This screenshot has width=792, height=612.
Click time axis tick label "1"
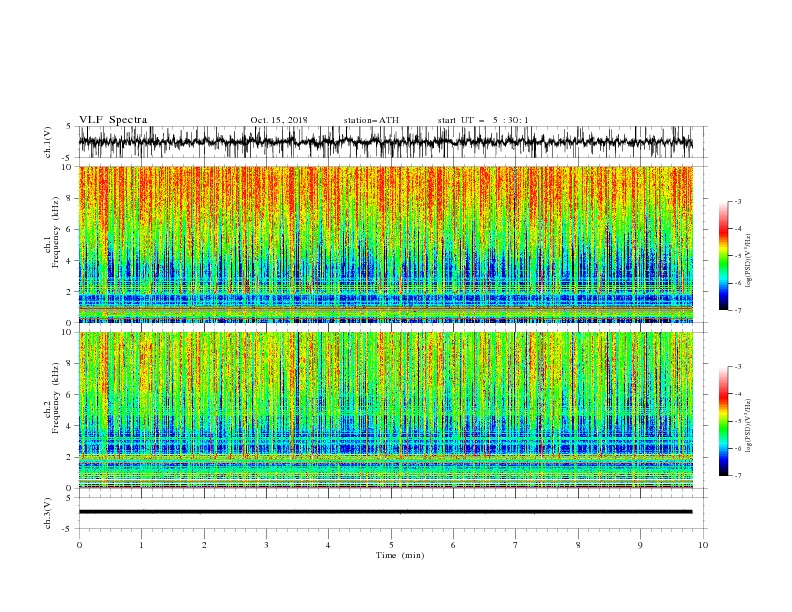(142, 545)
